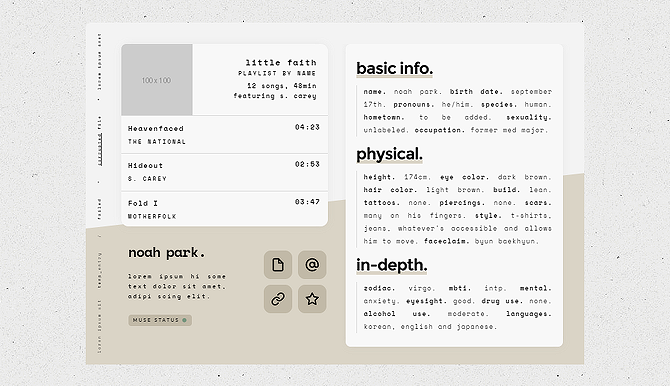Click the 'in-depth.' section heading
This screenshot has width=670, height=386.
391,265
